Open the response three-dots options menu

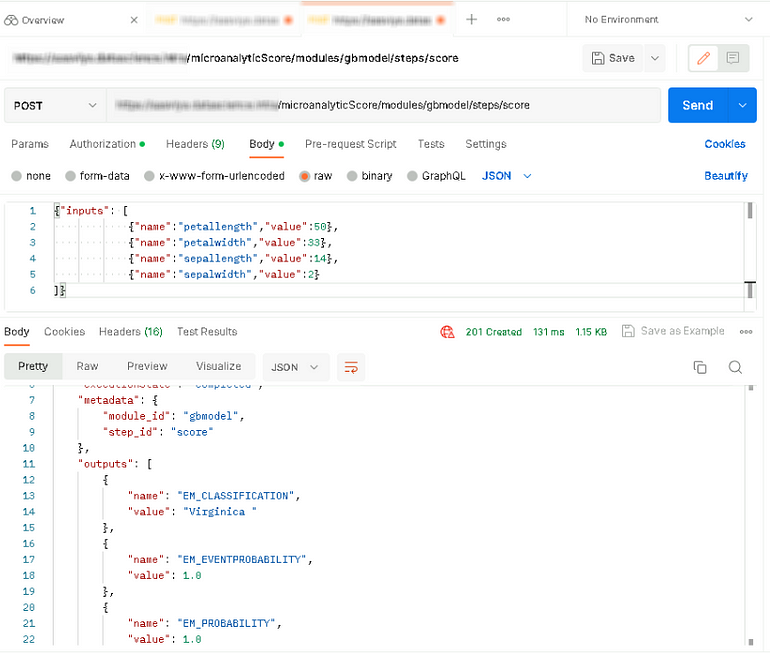[745, 332]
